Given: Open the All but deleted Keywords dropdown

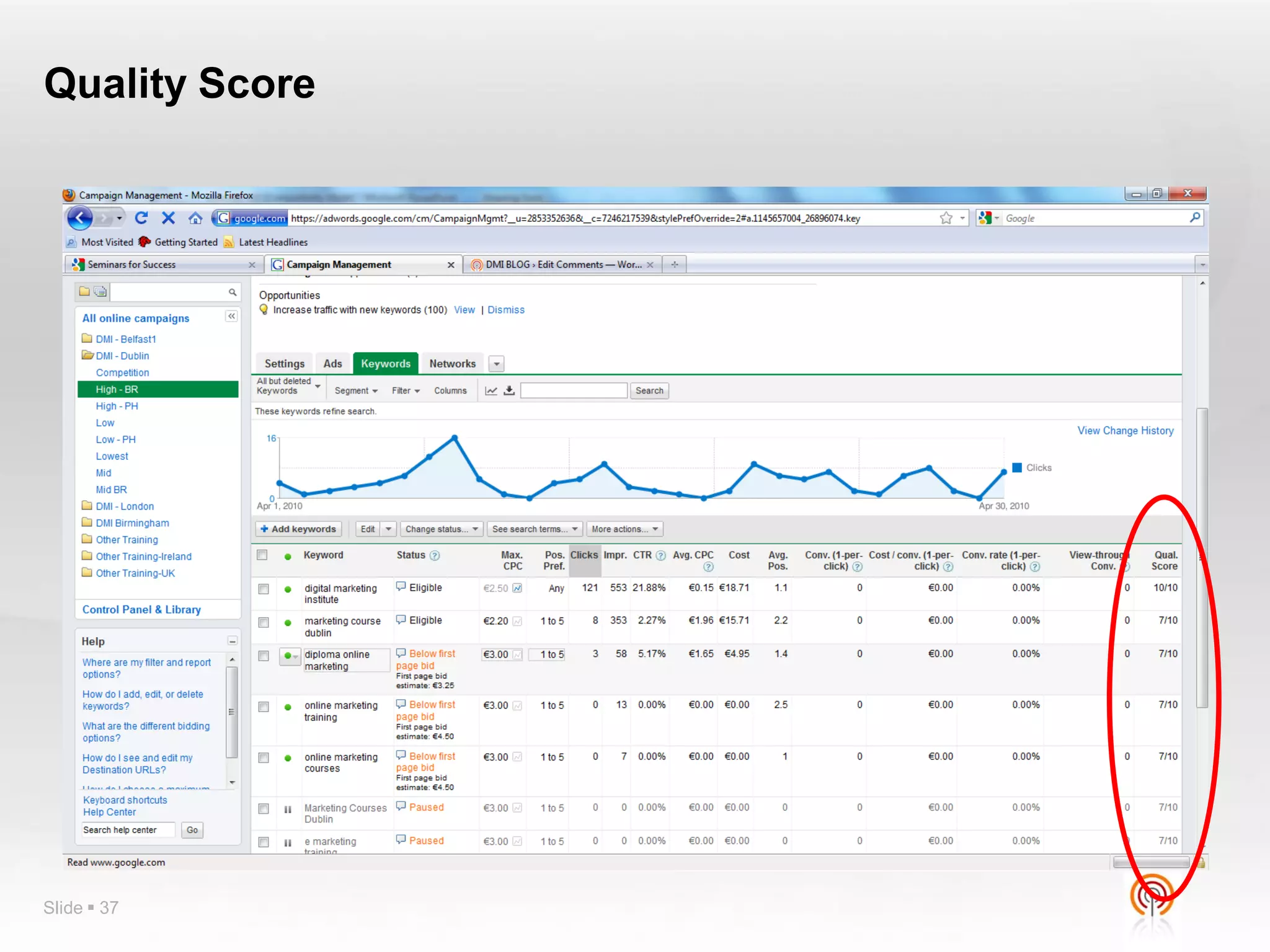Looking at the screenshot, I should click(x=289, y=386).
